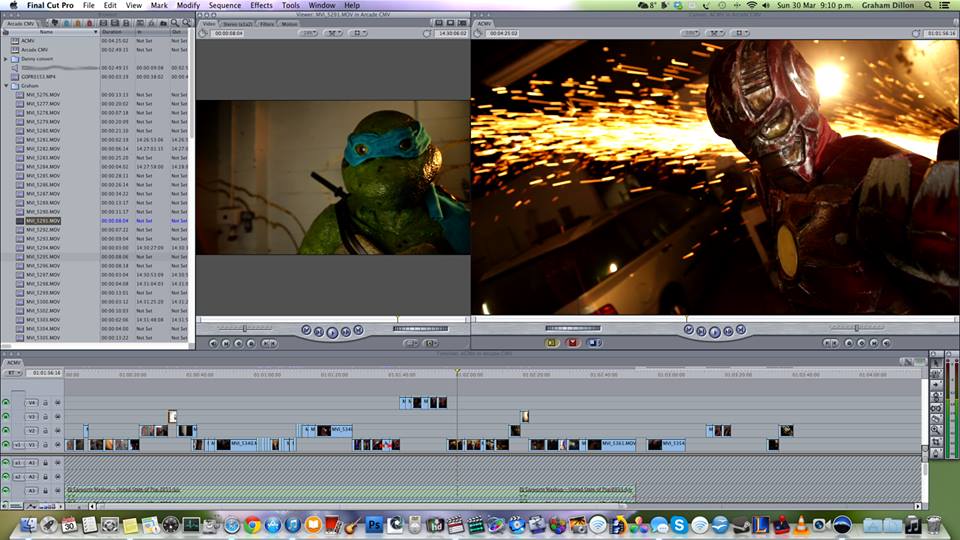Adjust the Viewer shuttle slider
Viewport: 960px width, 540px height.
point(245,329)
